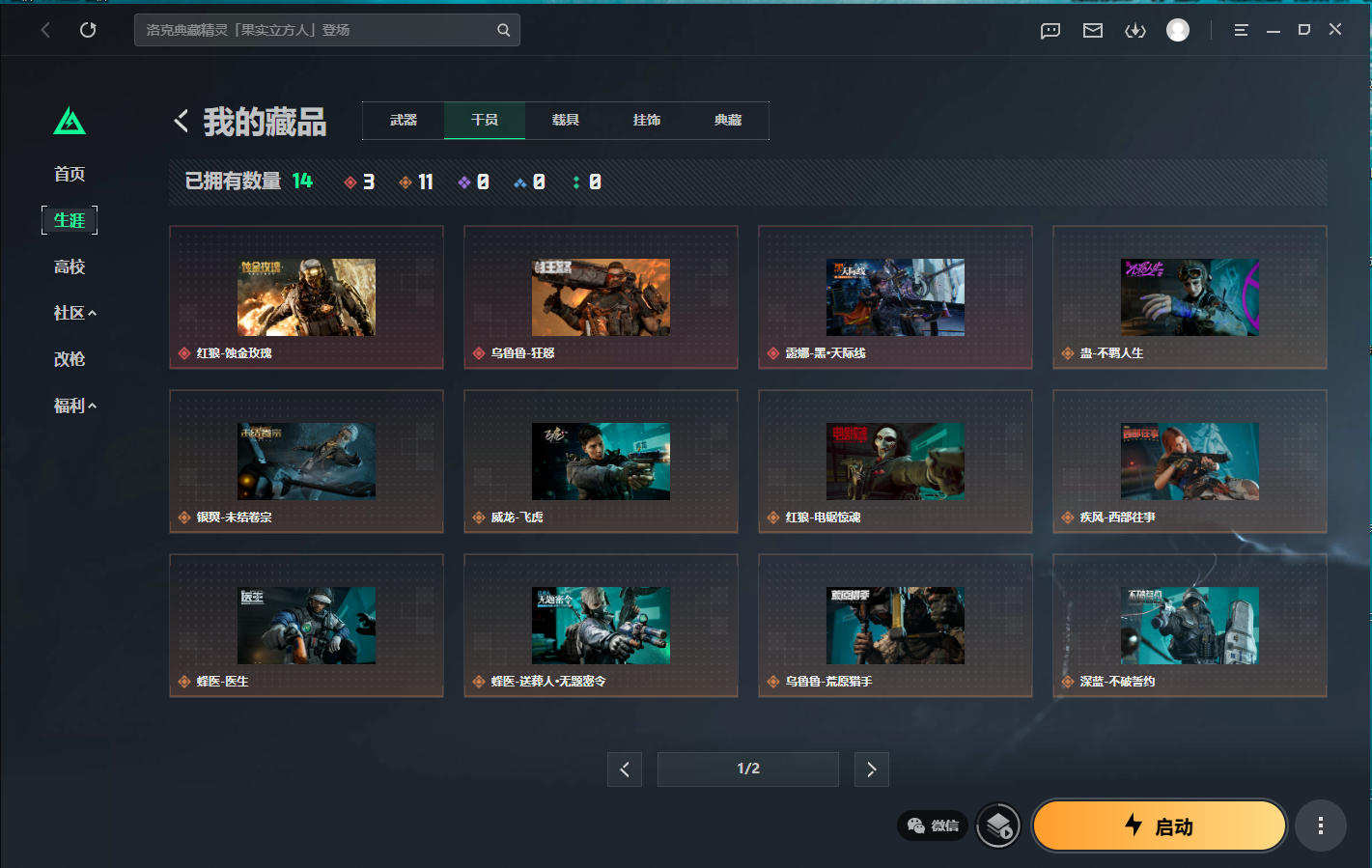The image size is (1372, 868).
Task: Open the chat message icon in header
Action: [x=1050, y=31]
